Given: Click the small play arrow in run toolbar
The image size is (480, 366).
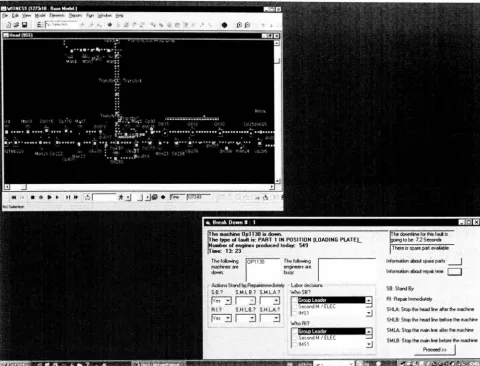Looking at the screenshot, I should click(57, 197).
